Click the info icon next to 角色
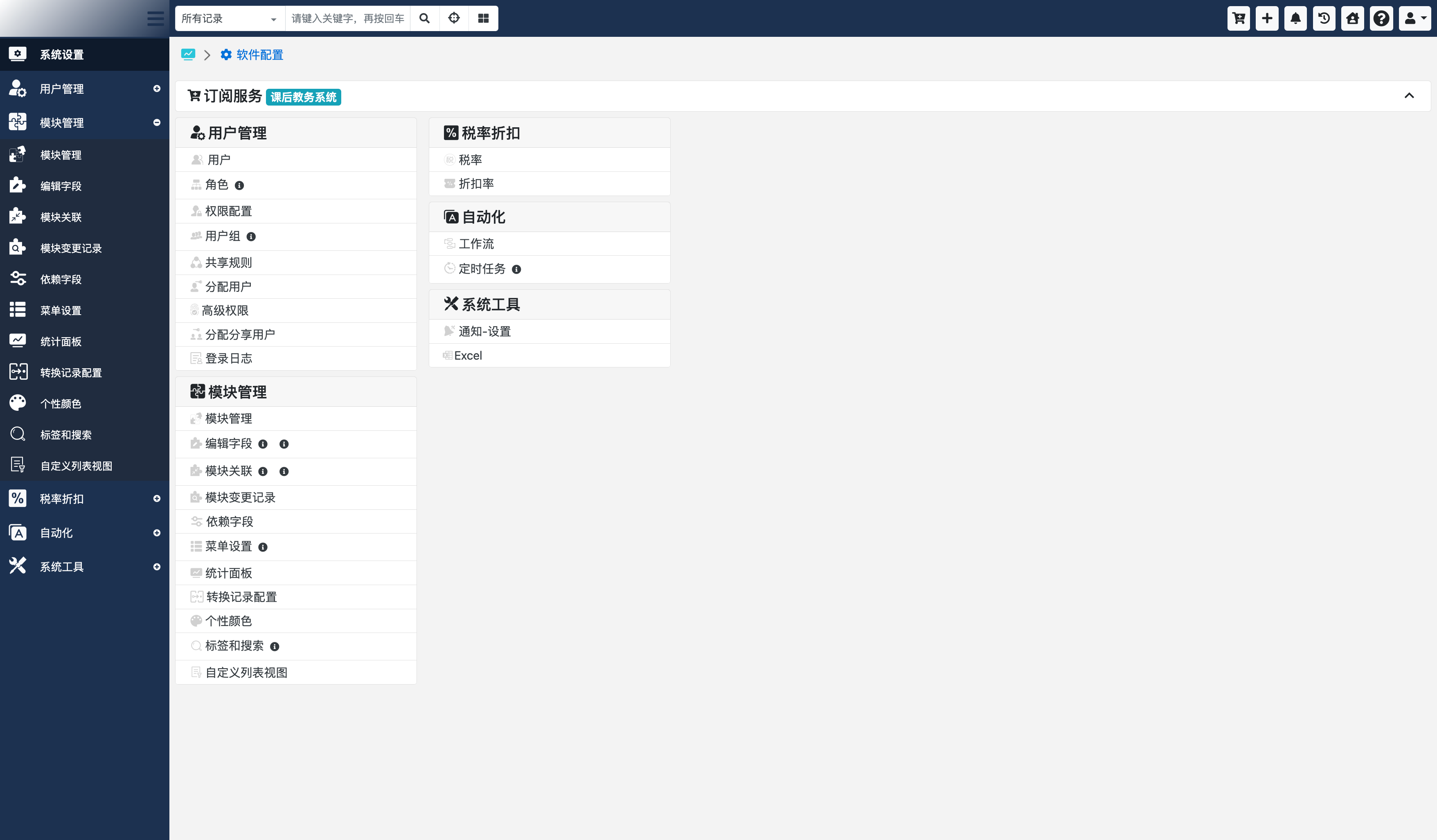Viewport: 1437px width, 840px height. coord(239,185)
